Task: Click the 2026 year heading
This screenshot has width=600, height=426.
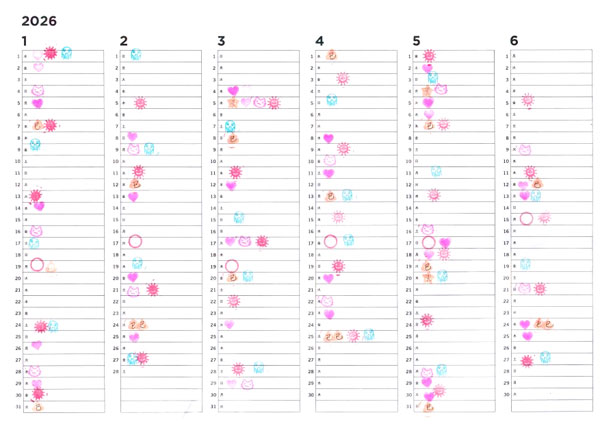Action: tap(39, 21)
